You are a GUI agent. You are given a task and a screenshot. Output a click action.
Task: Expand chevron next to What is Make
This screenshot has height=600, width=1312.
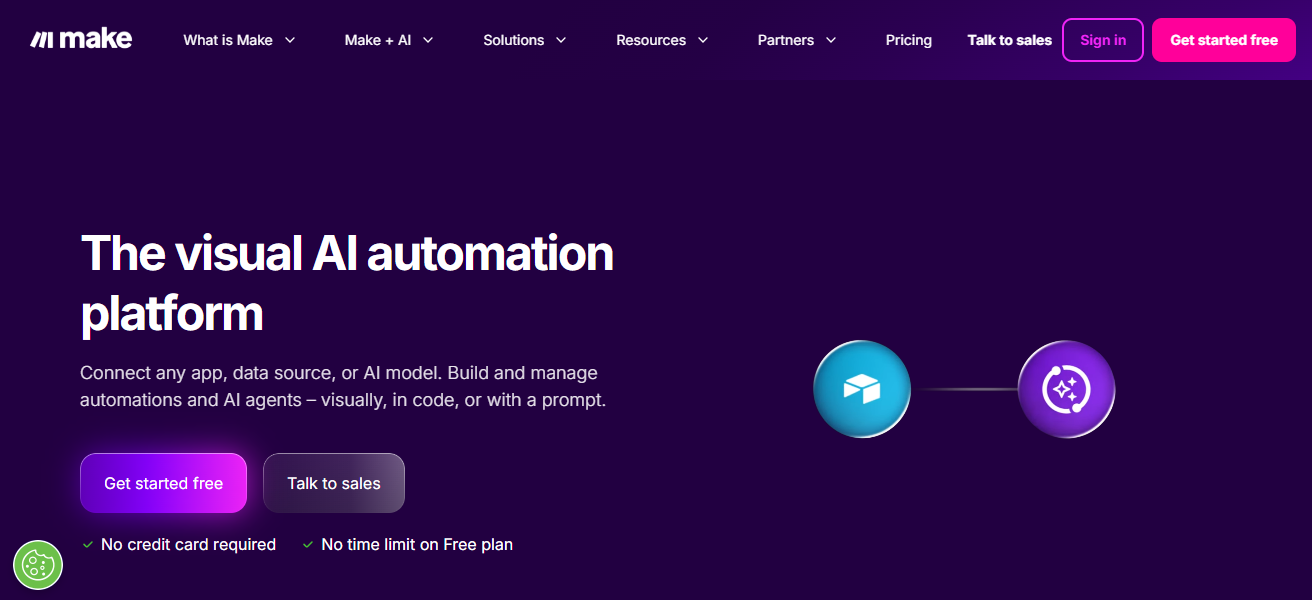pyautogui.click(x=290, y=40)
